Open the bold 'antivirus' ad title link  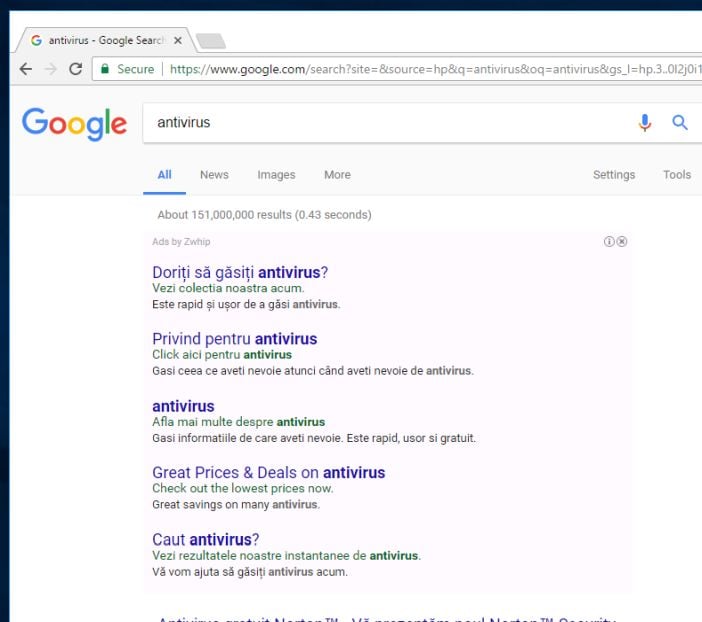point(183,406)
